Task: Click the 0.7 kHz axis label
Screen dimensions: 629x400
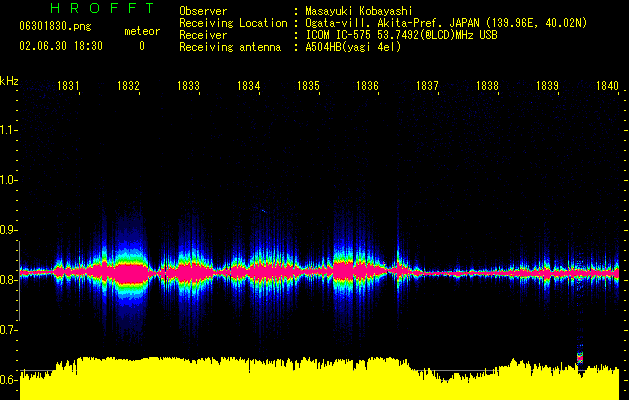Action: pyautogui.click(x=8, y=330)
